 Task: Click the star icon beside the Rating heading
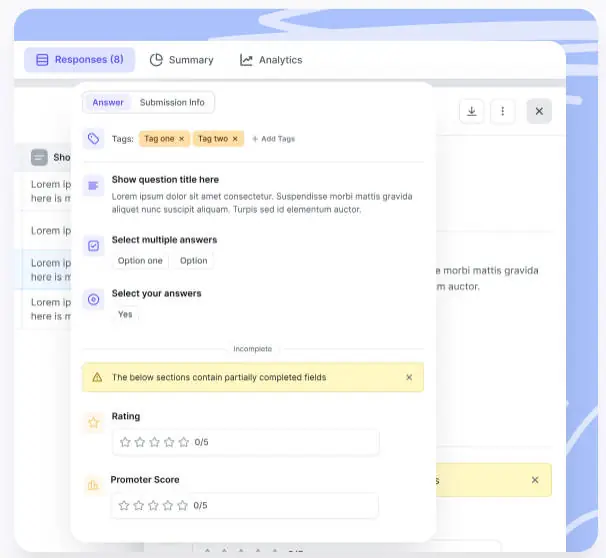[x=93, y=422]
